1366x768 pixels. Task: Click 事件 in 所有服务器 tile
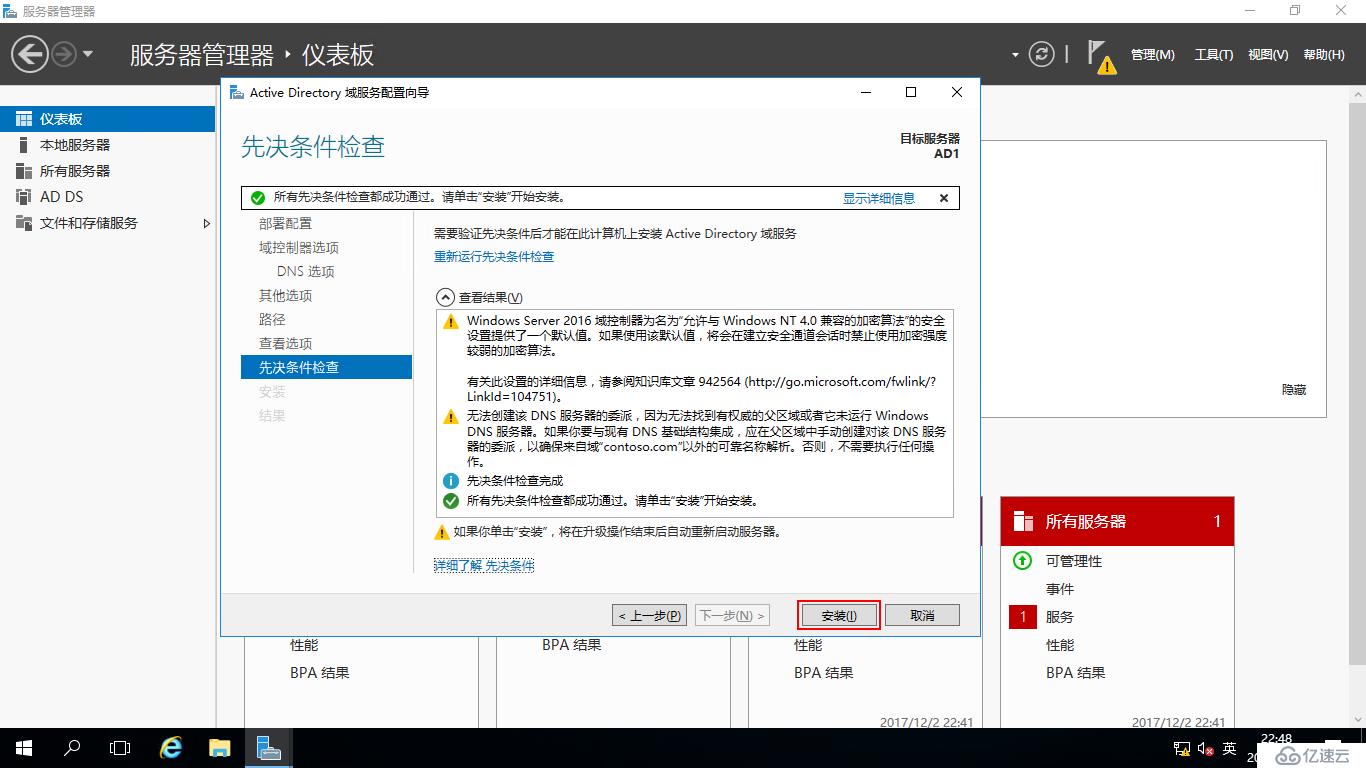pos(1060,589)
